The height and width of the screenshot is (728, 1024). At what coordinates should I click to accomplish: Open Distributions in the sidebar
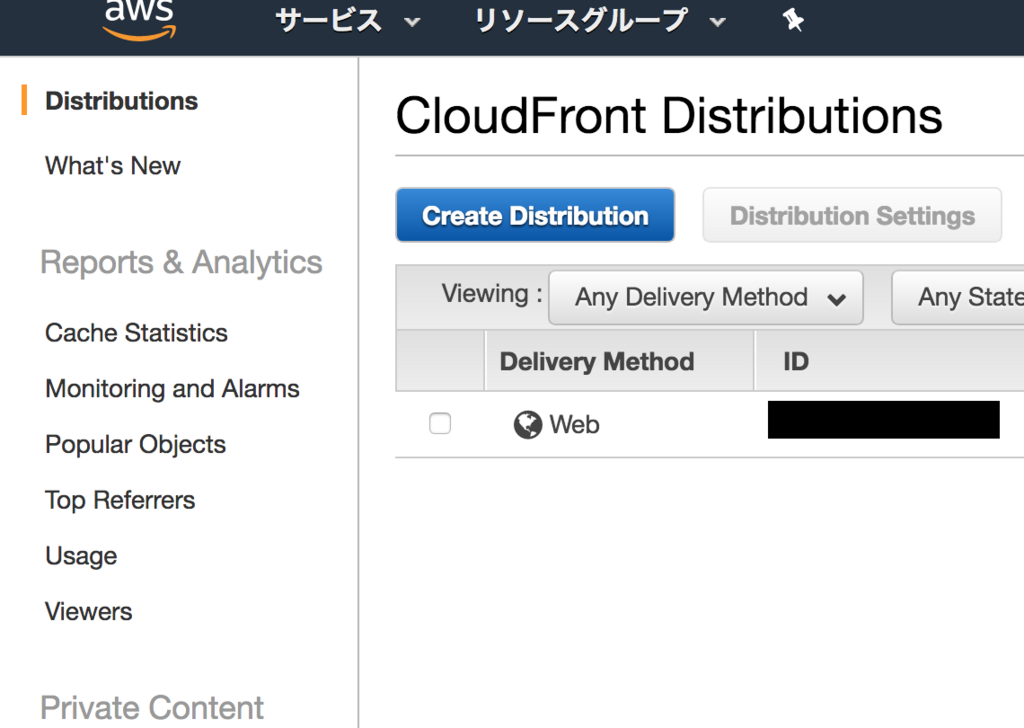[121, 101]
